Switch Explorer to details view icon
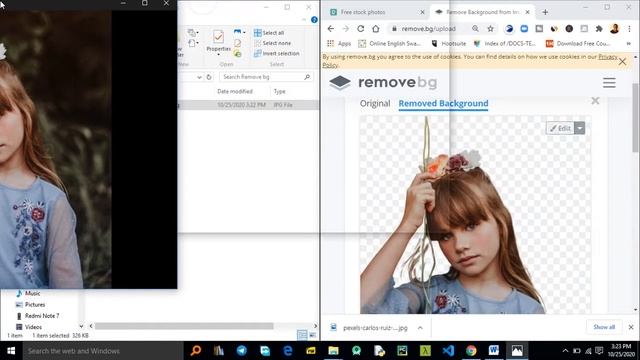The image size is (640, 360). click(x=302, y=335)
